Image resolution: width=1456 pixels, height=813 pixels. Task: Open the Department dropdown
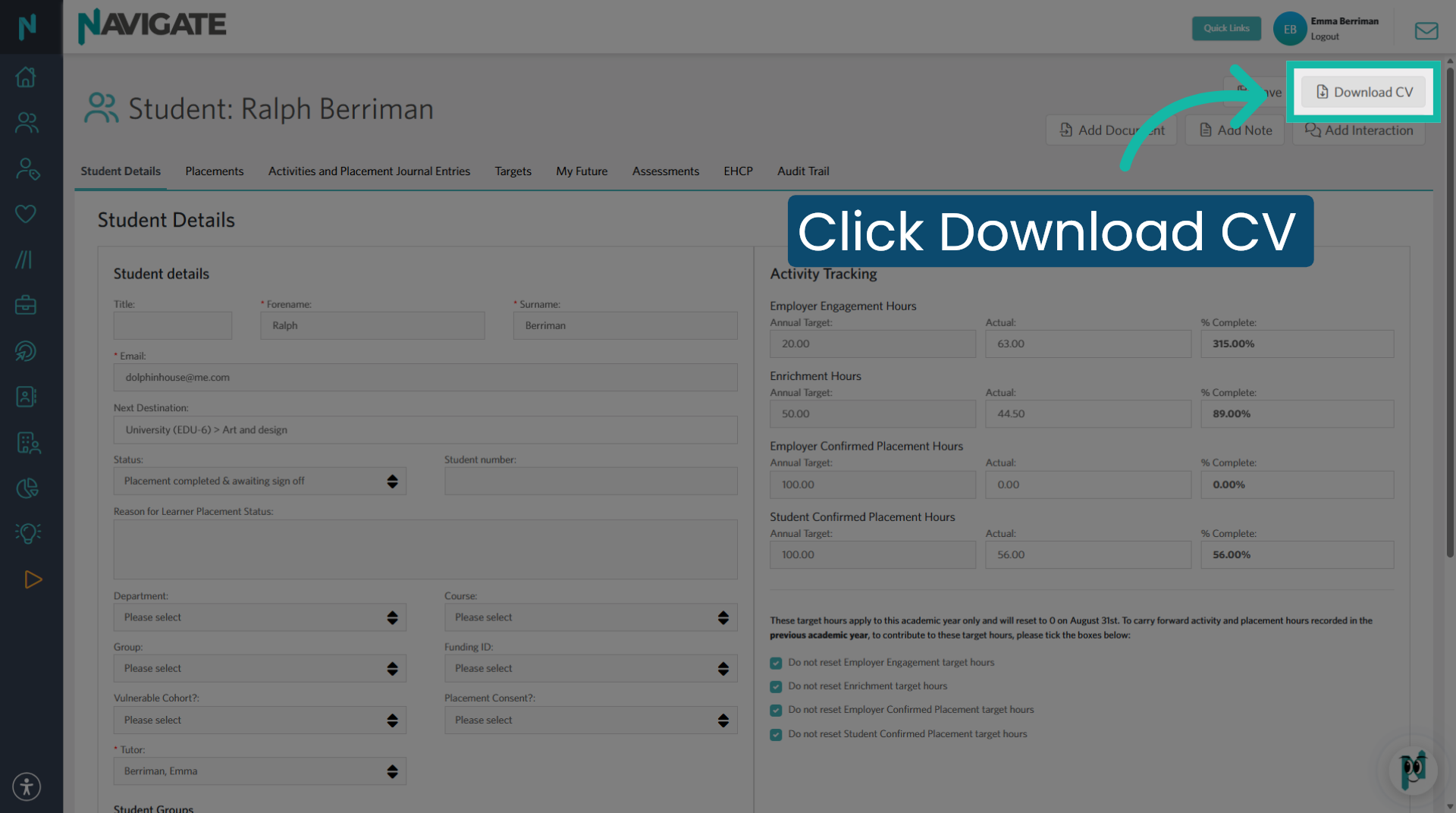[260, 617]
